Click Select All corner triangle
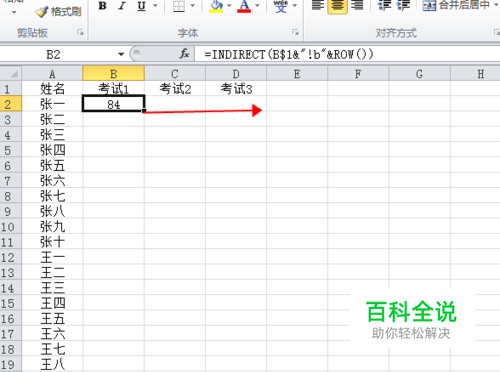The width and height of the screenshot is (500, 372). pos(11,73)
